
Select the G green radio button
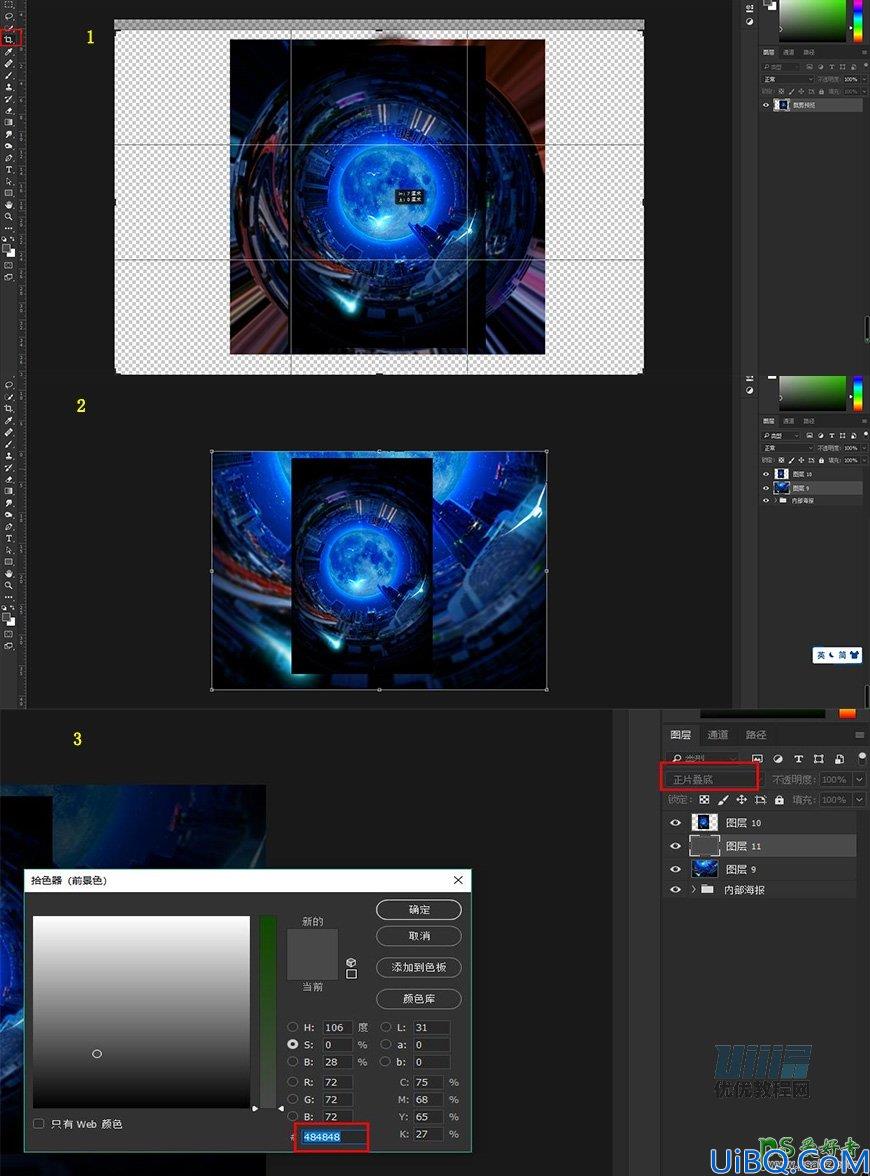click(x=292, y=1100)
